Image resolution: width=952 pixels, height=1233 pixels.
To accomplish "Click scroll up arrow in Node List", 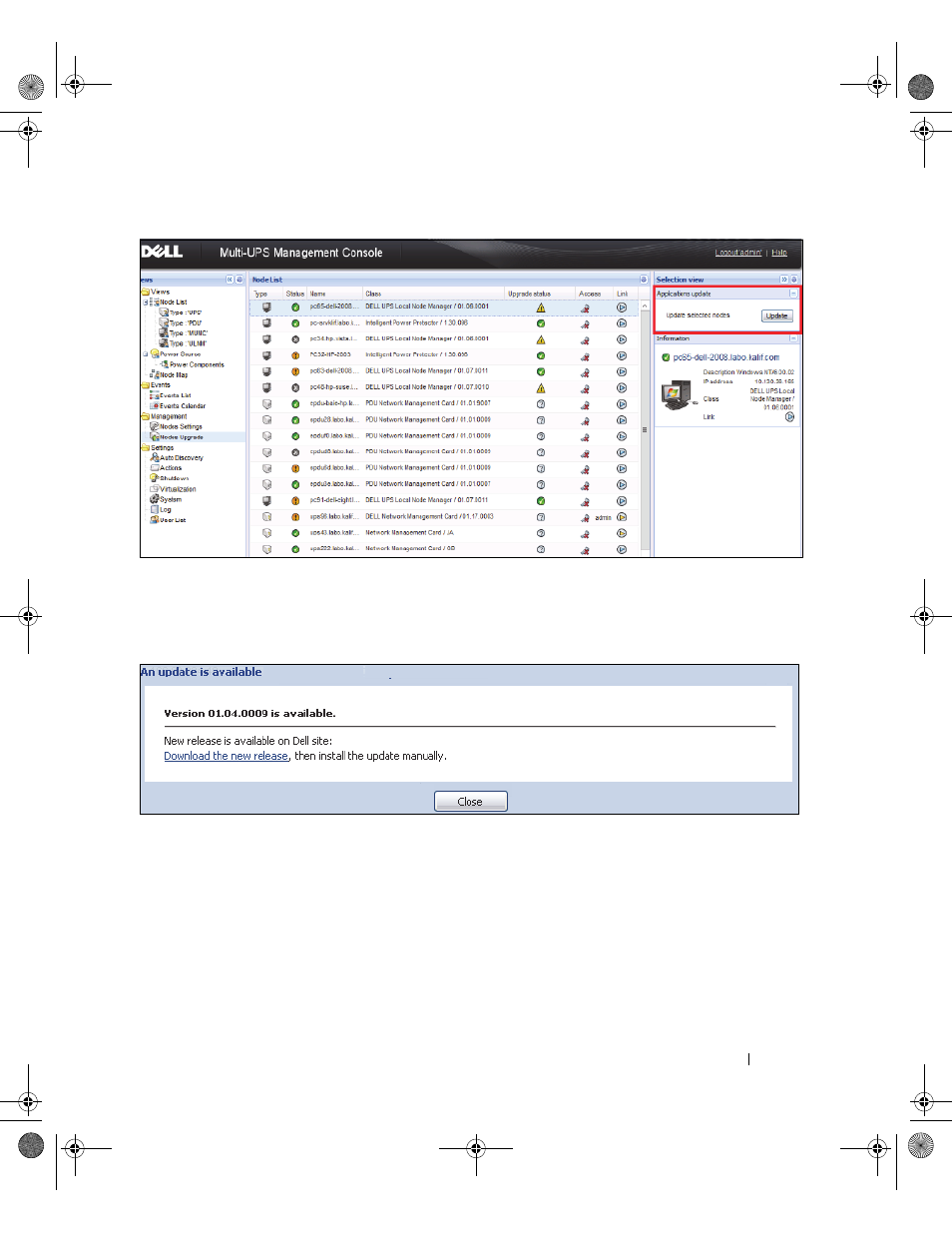I will point(644,306).
